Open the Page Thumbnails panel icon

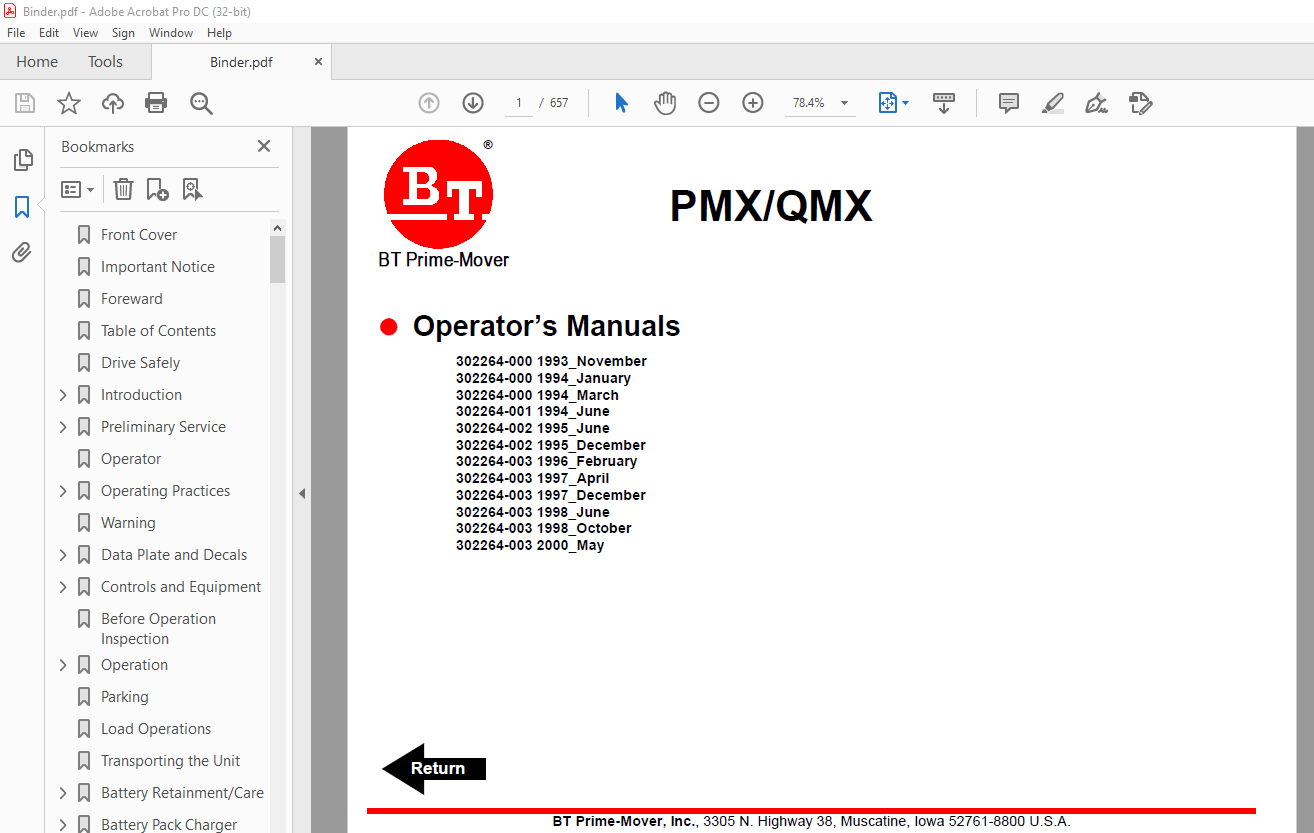point(22,160)
